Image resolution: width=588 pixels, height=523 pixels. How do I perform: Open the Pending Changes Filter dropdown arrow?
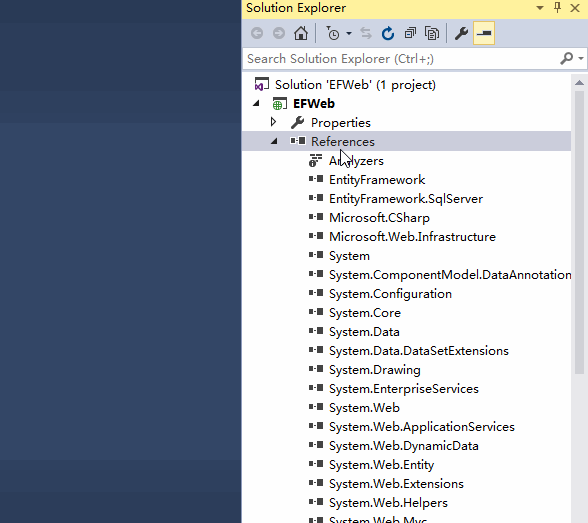[349, 33]
